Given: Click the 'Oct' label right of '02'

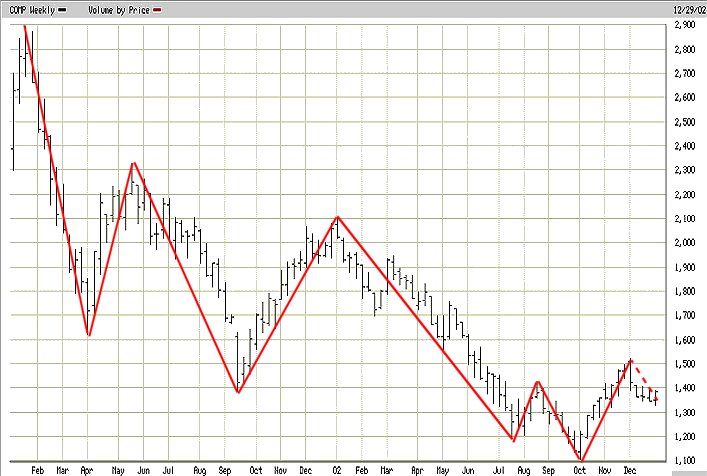Looking at the screenshot, I should pyautogui.click(x=579, y=470).
